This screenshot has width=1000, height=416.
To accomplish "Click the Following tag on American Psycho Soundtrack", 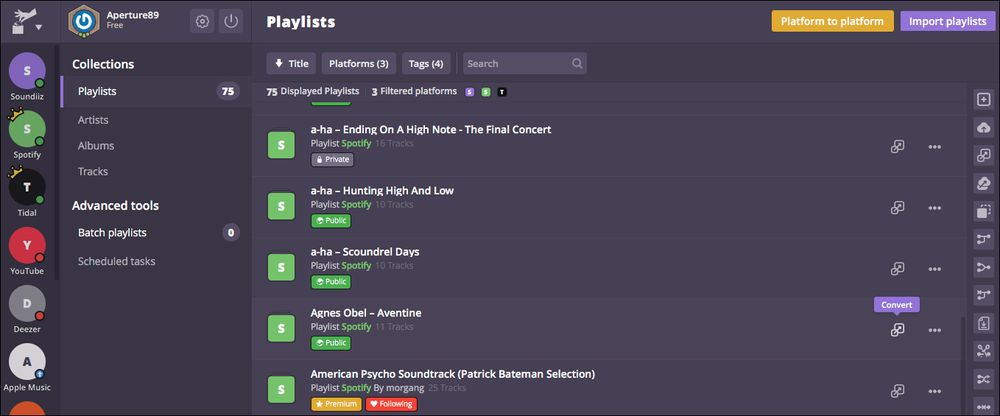I will (x=392, y=404).
